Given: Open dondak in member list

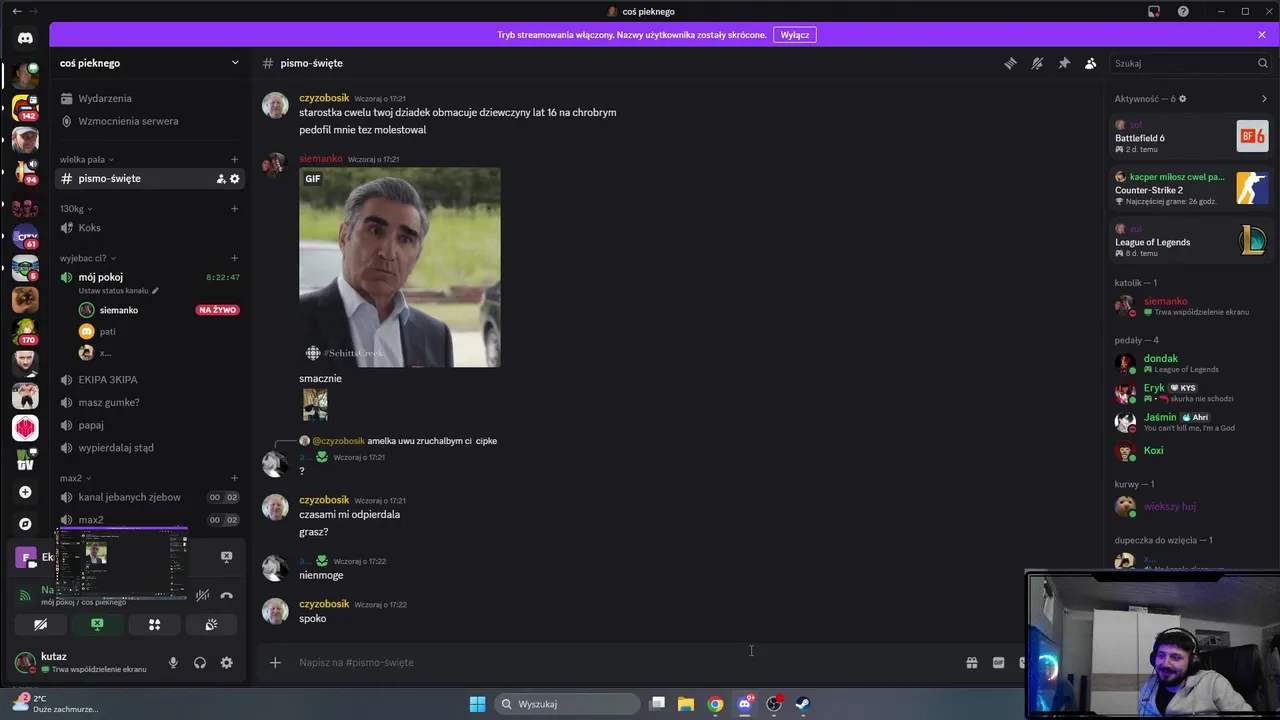Looking at the screenshot, I should tap(1191, 363).
